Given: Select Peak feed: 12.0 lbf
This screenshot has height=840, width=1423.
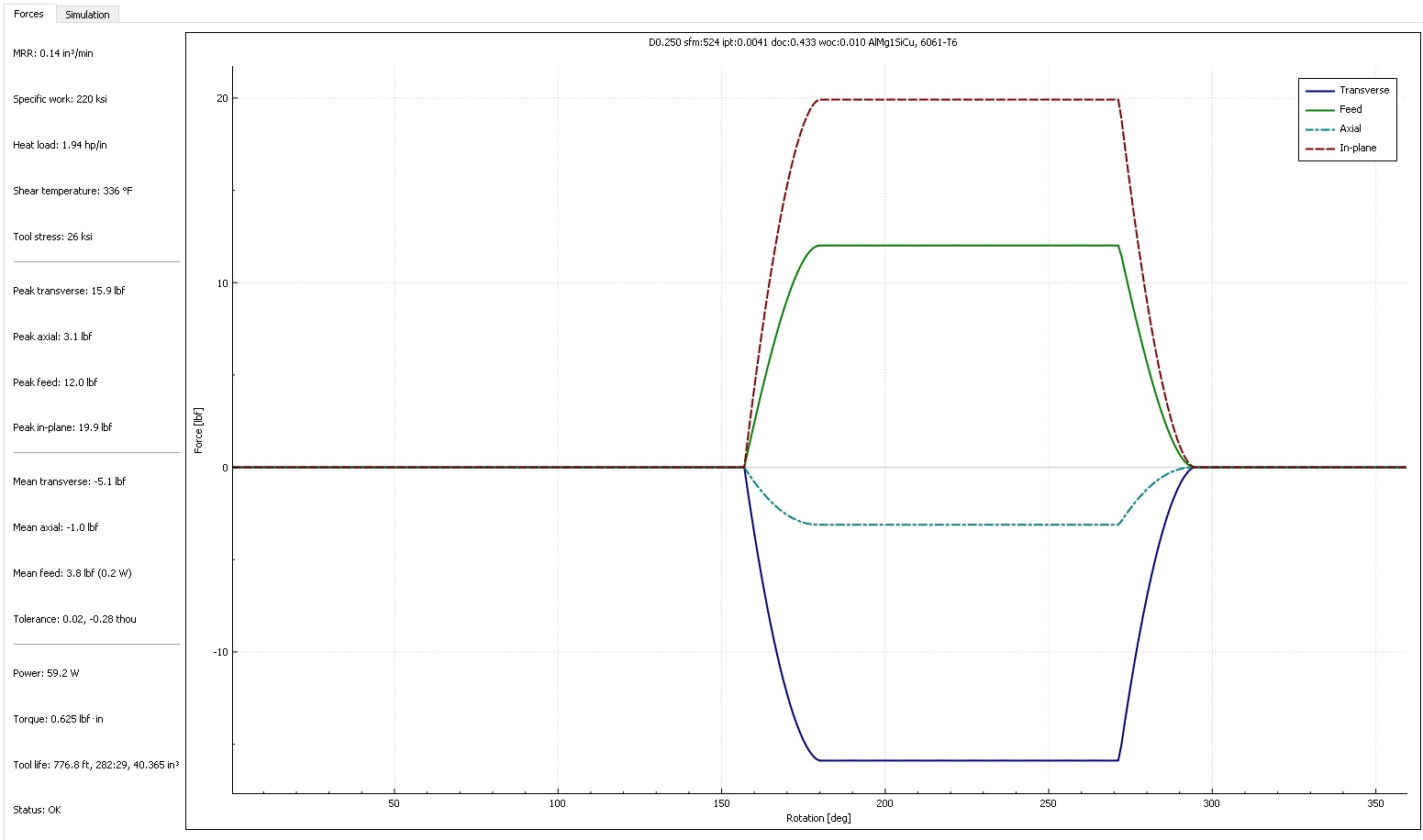Looking at the screenshot, I should pyautogui.click(x=55, y=382).
